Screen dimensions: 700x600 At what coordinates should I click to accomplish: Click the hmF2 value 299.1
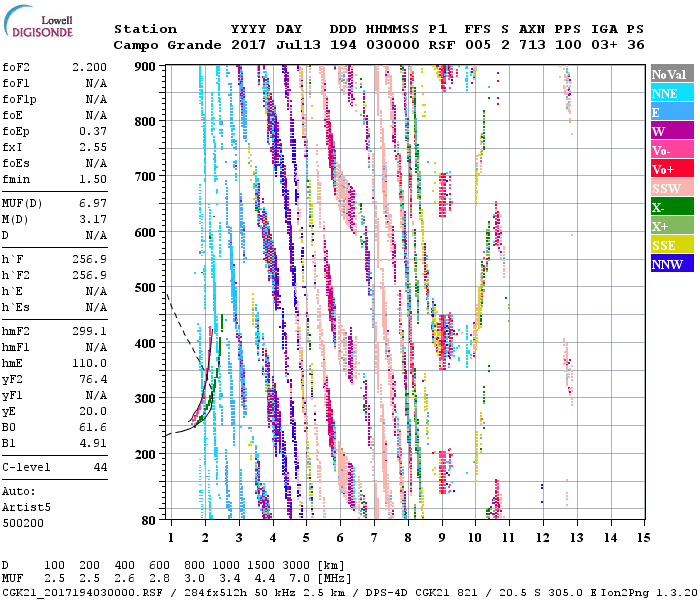(89, 331)
